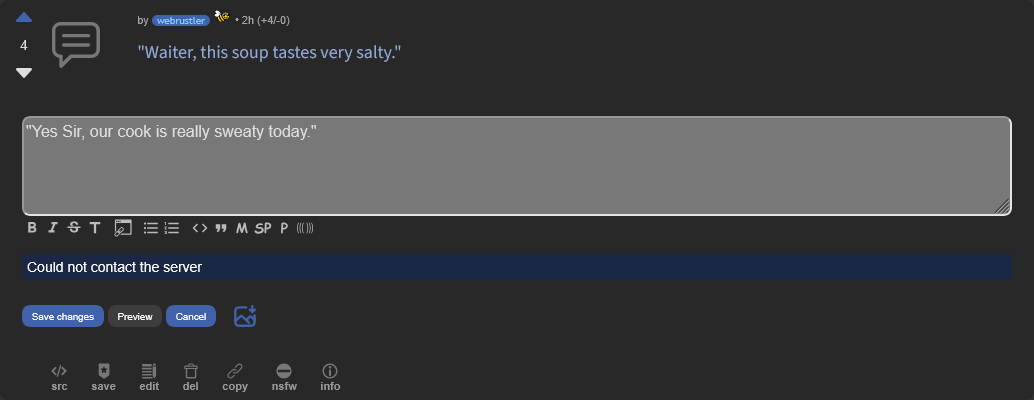Viewport: 1034px width, 400px height.
Task: Delete the post with the del icon
Action: click(x=191, y=376)
